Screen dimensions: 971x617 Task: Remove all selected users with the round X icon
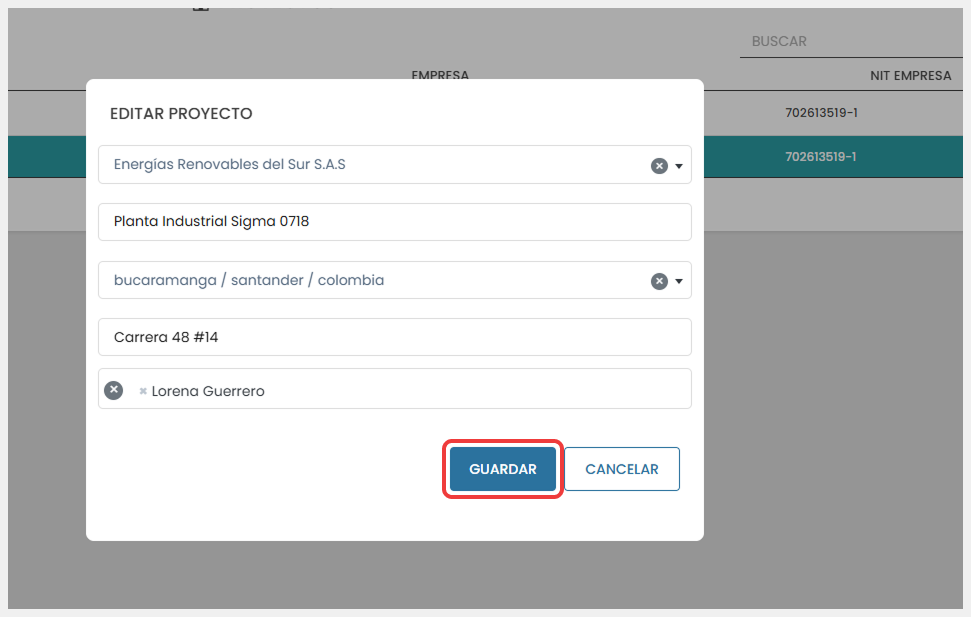tap(114, 390)
